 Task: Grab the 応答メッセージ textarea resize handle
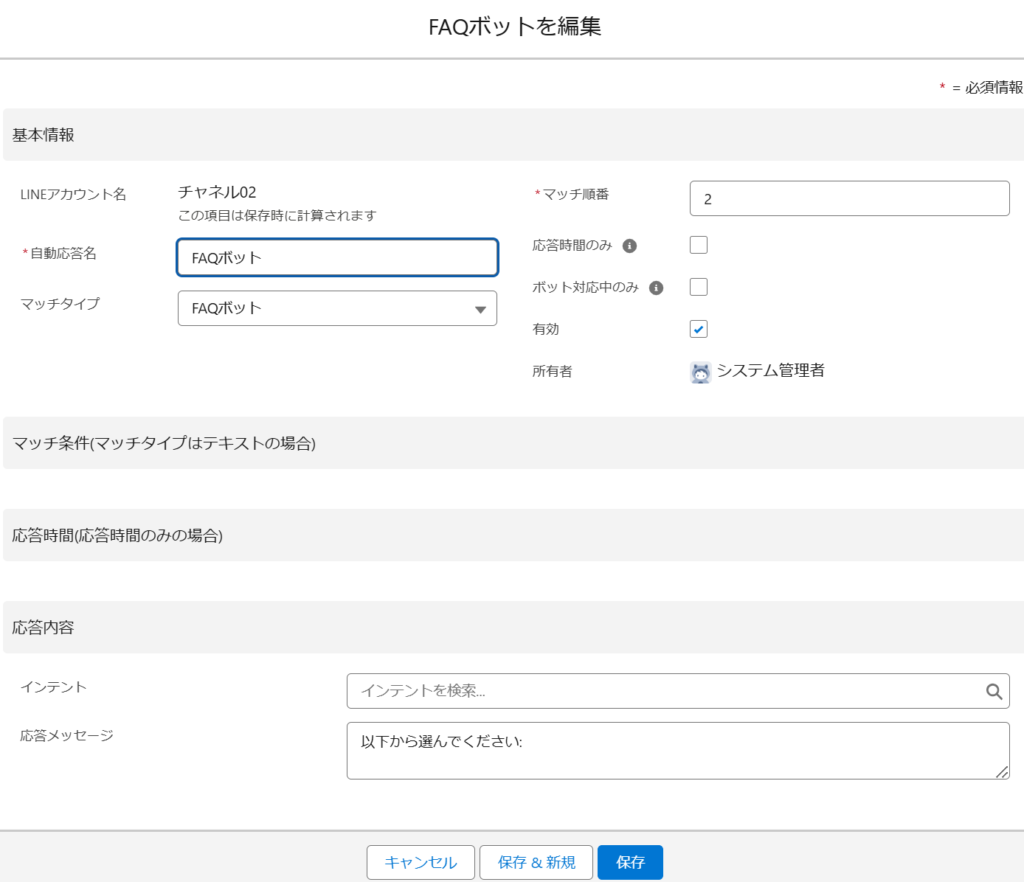pyautogui.click(x=1002, y=771)
